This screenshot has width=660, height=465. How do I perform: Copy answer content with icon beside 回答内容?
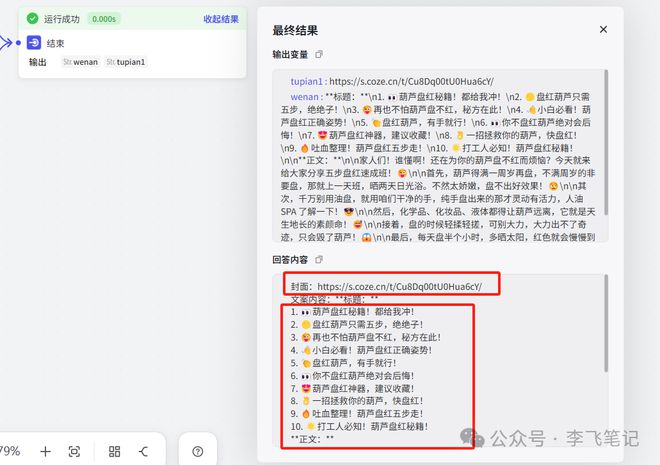pos(319,260)
